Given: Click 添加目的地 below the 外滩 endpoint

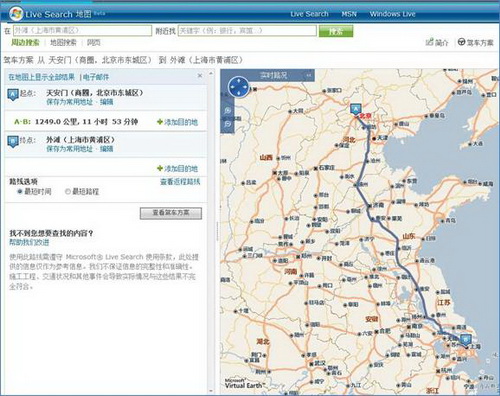Looking at the screenshot, I should [177, 169].
